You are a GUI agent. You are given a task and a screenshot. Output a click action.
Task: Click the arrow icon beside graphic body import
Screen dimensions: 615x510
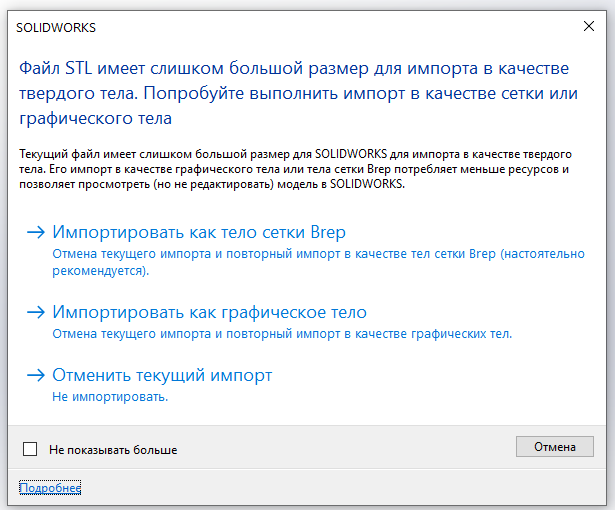point(37,312)
